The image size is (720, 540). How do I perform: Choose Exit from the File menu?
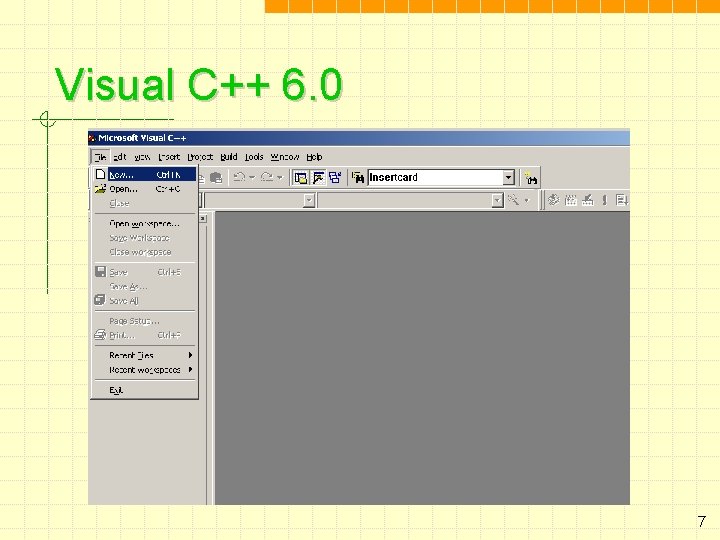(145, 390)
